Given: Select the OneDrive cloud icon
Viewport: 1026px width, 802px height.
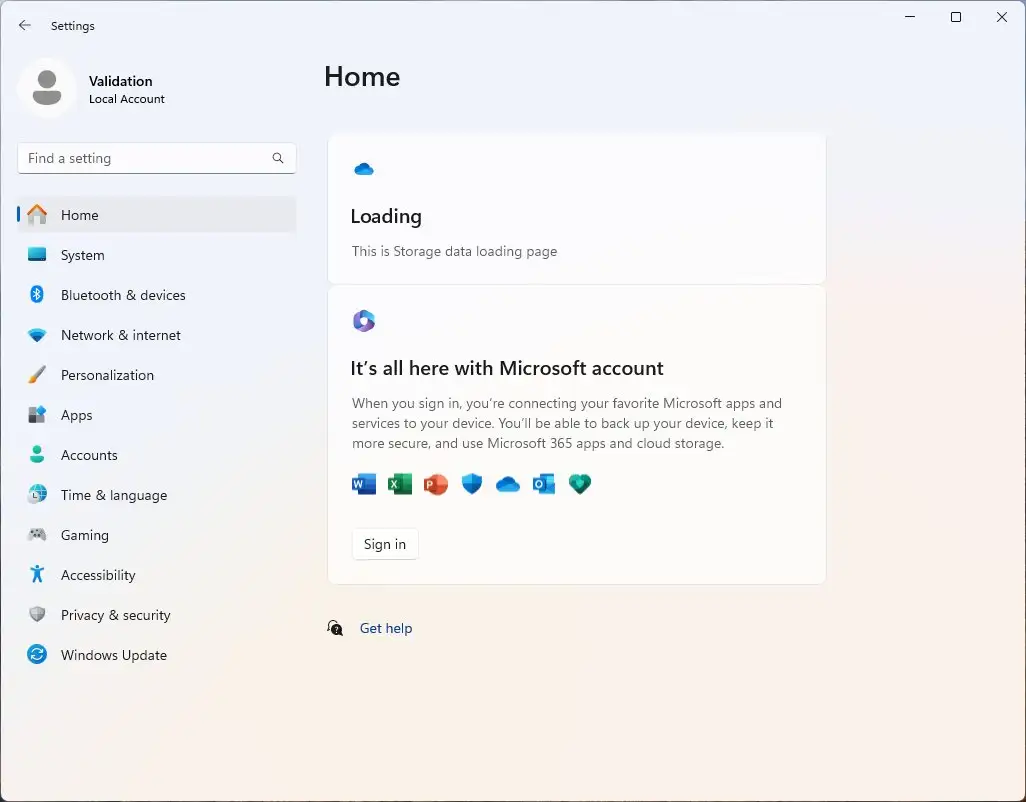Looking at the screenshot, I should coord(507,484).
